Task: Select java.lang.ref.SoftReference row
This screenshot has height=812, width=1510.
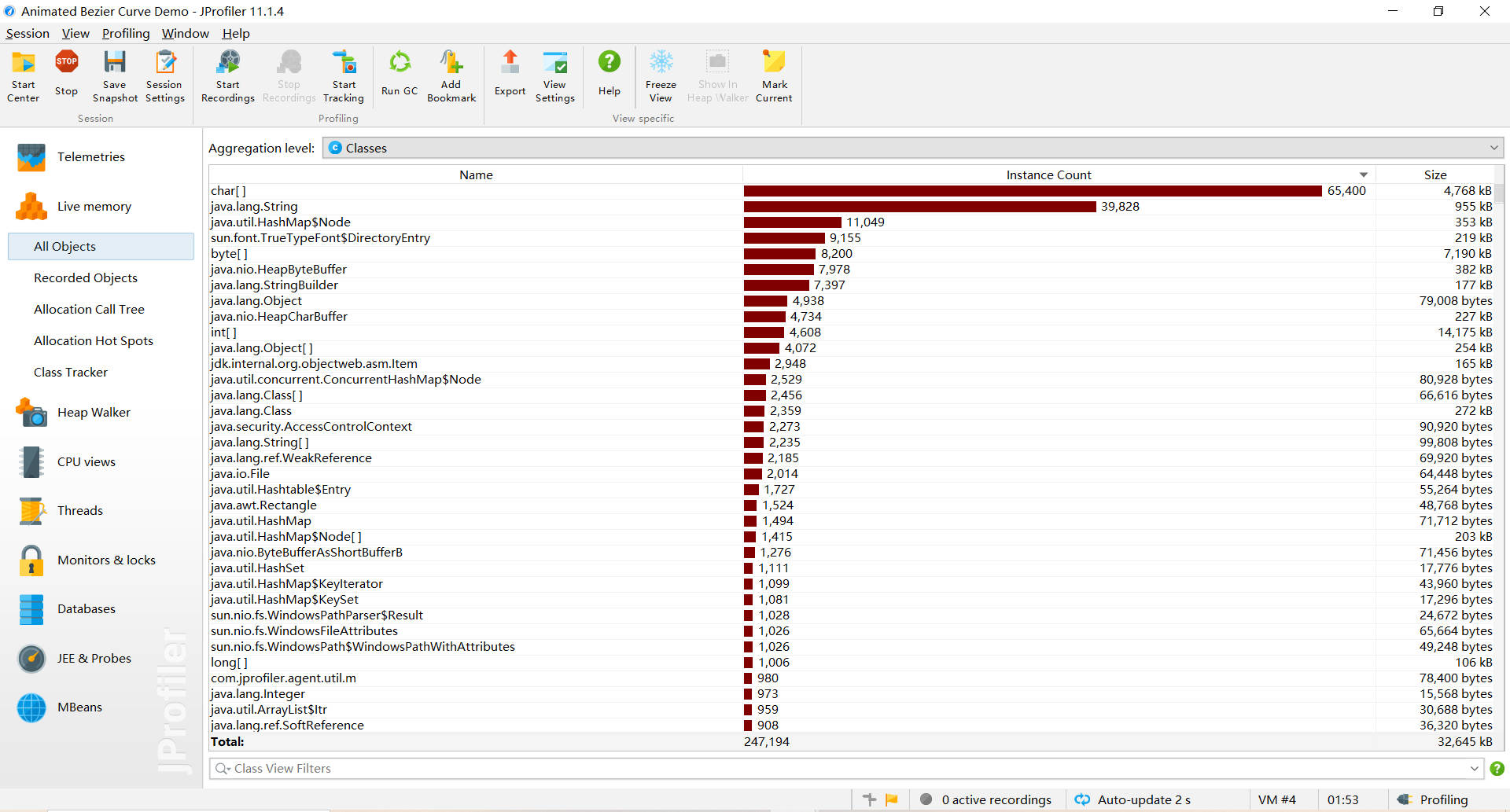Action: pos(852,726)
